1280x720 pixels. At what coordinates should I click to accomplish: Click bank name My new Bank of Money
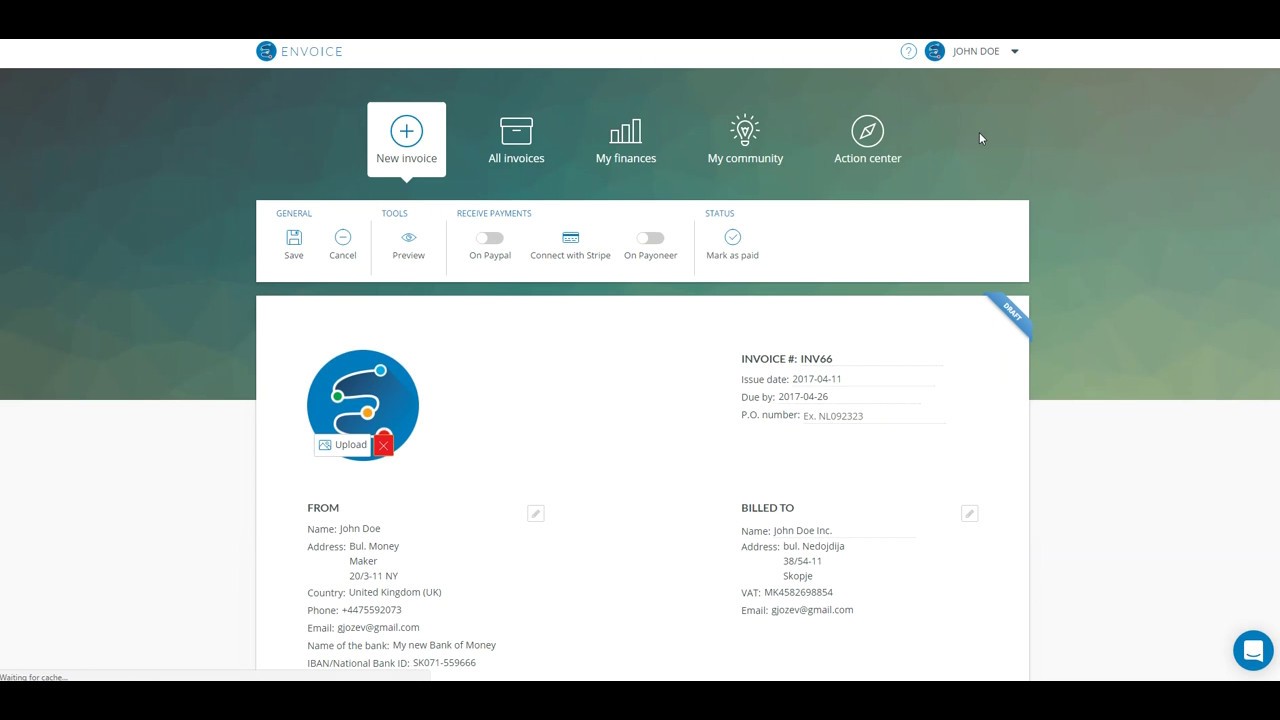[x=444, y=645]
